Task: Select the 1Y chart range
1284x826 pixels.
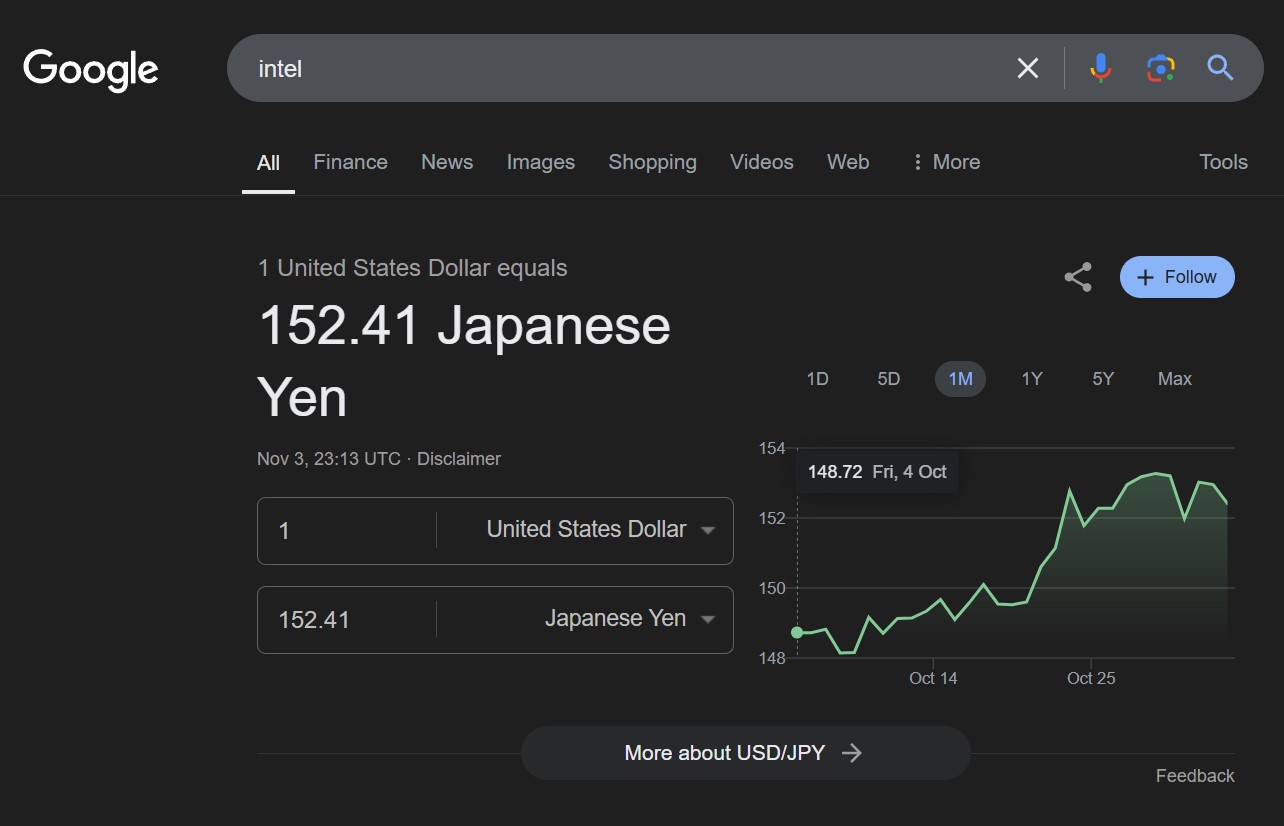Action: (1031, 379)
